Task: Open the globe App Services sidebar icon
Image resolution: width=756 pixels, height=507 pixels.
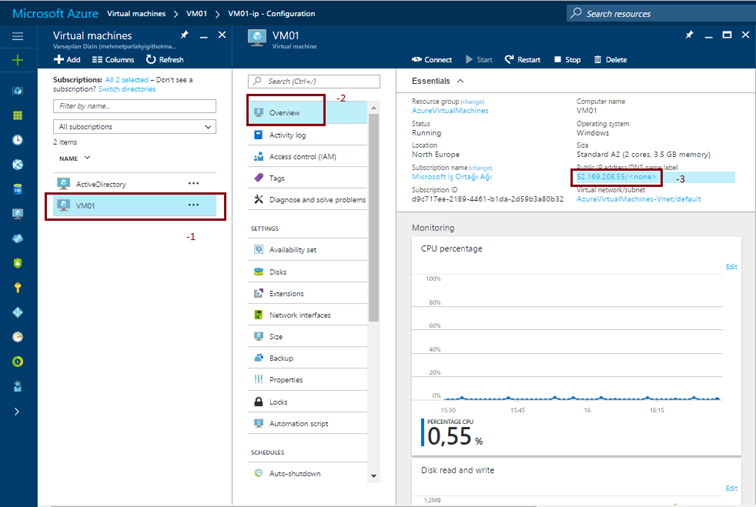Action: pos(17,164)
